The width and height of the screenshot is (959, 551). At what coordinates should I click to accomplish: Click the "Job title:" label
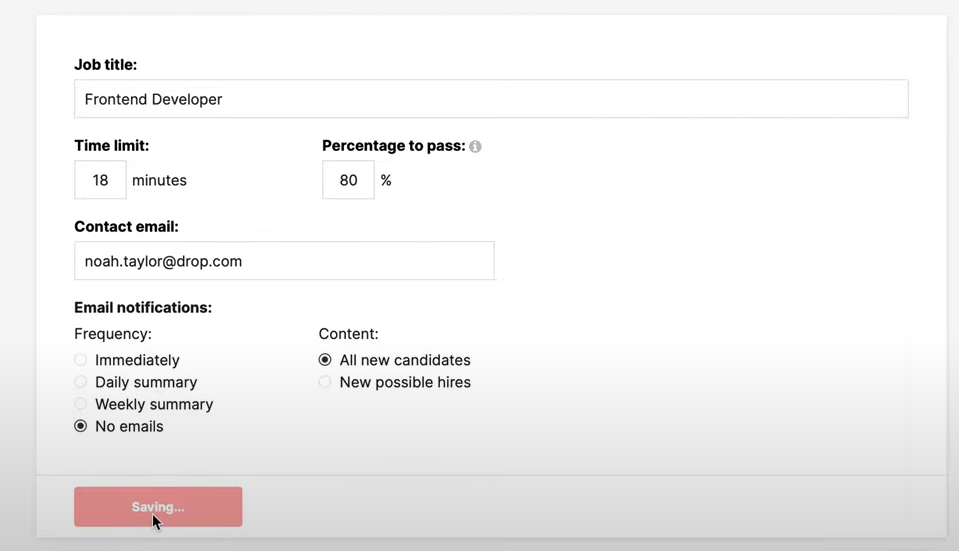(x=105, y=65)
